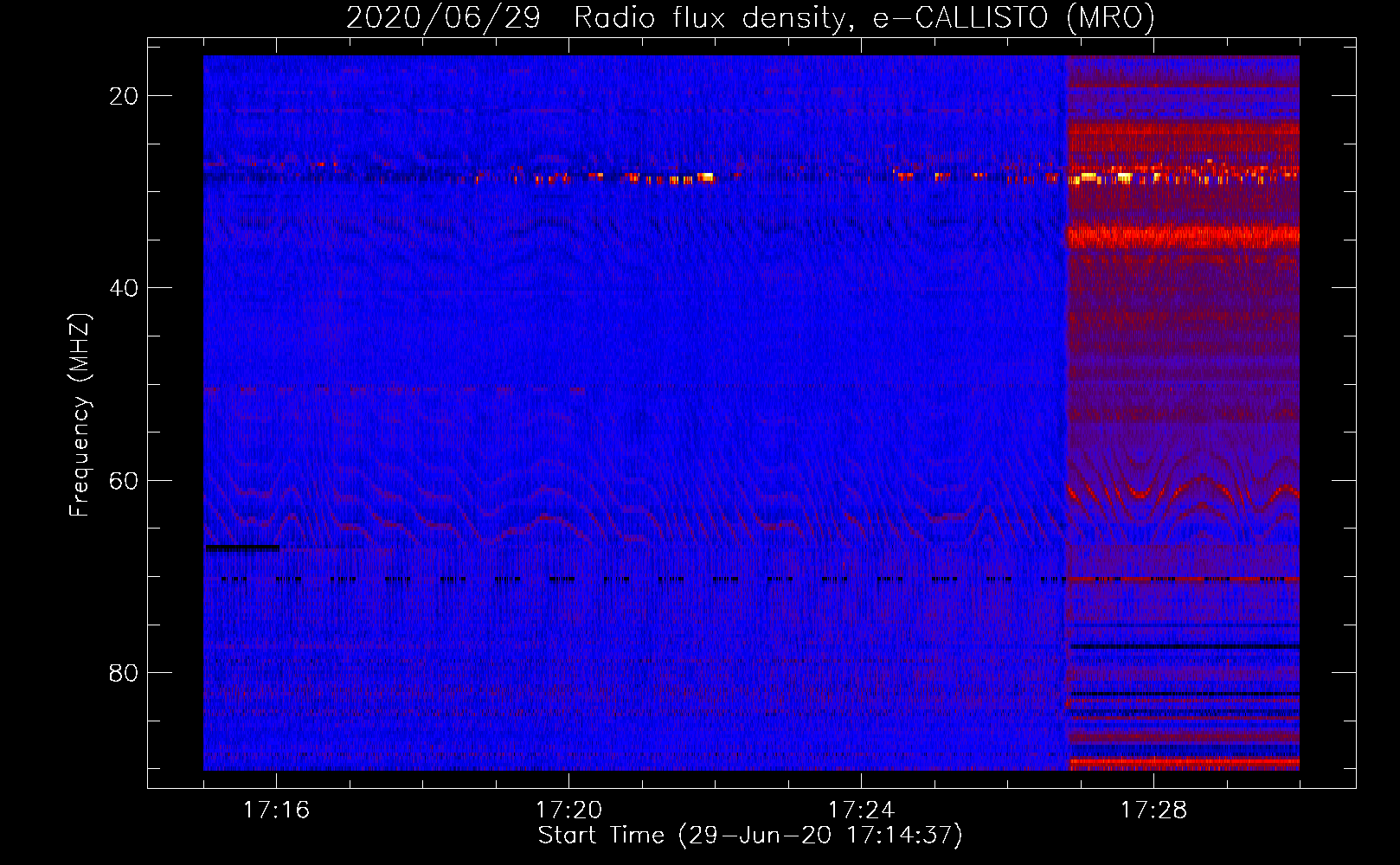The height and width of the screenshot is (865, 1400).
Task: Click the 80 MHz frequency tick label
Action: click(x=124, y=672)
